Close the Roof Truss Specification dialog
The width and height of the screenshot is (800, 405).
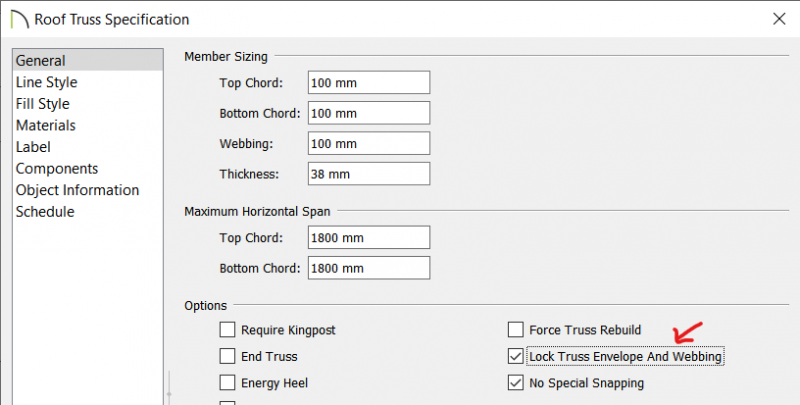[x=779, y=19]
